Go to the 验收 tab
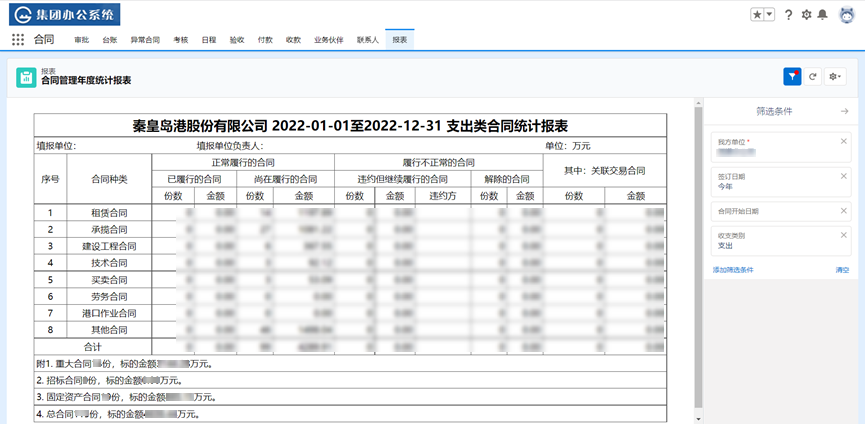 (x=237, y=40)
